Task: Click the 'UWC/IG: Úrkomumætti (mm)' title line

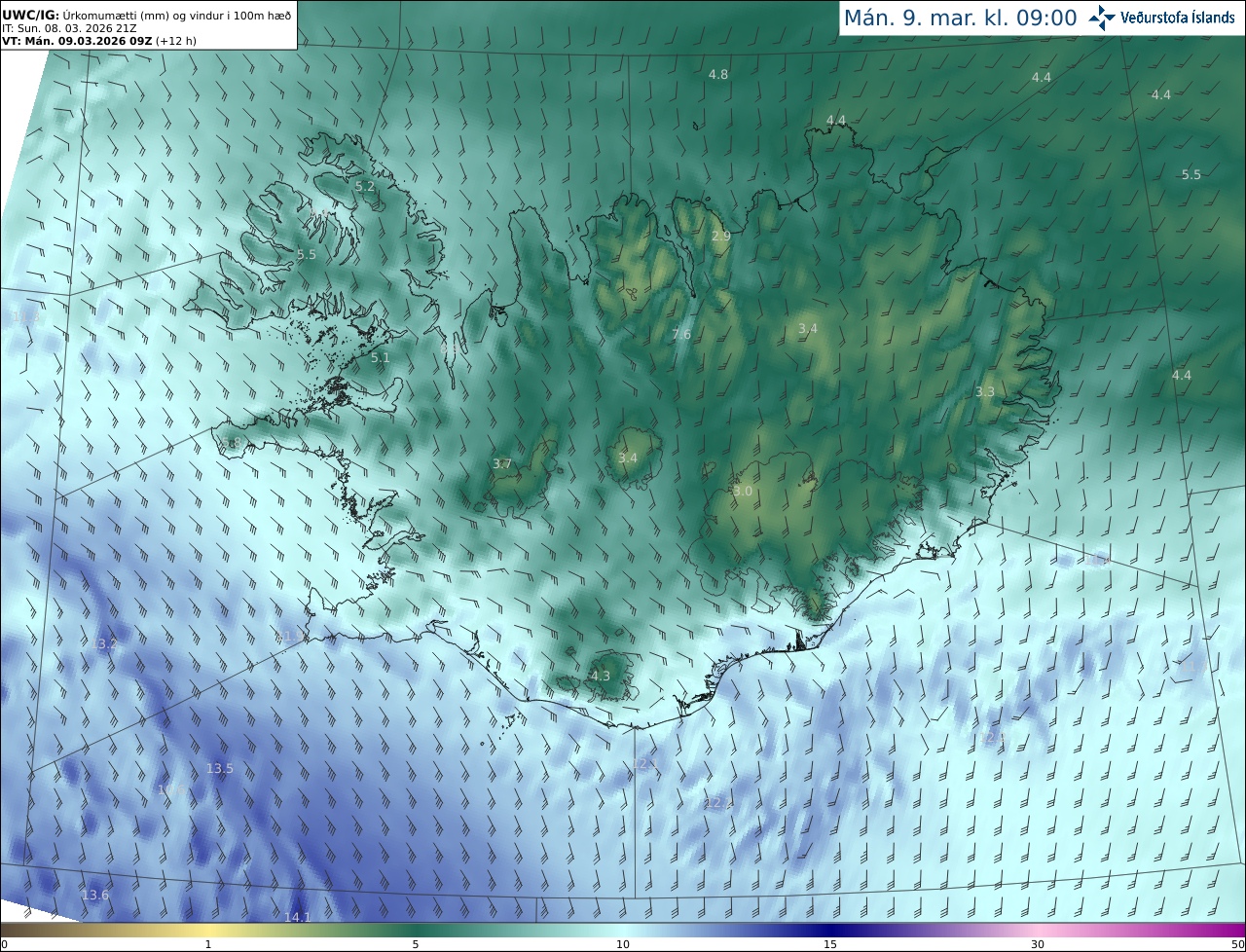Action: point(146,15)
